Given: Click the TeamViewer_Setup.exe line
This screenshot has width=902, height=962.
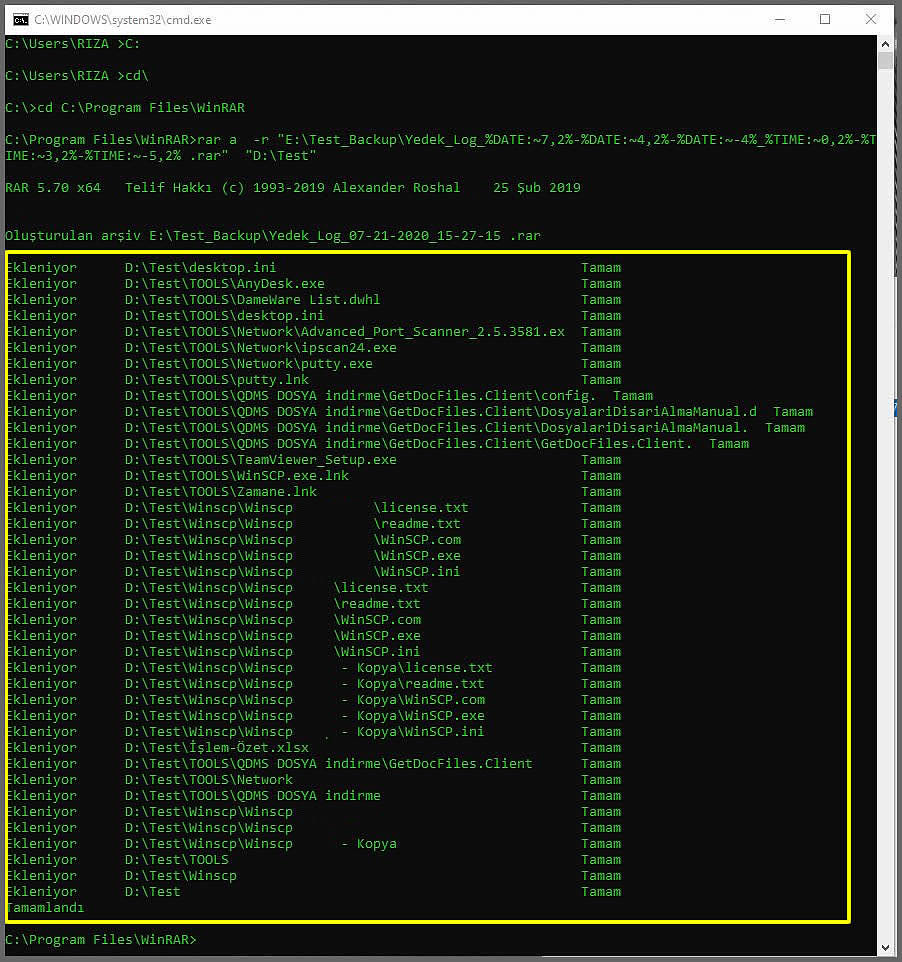Looking at the screenshot, I should point(314,460).
